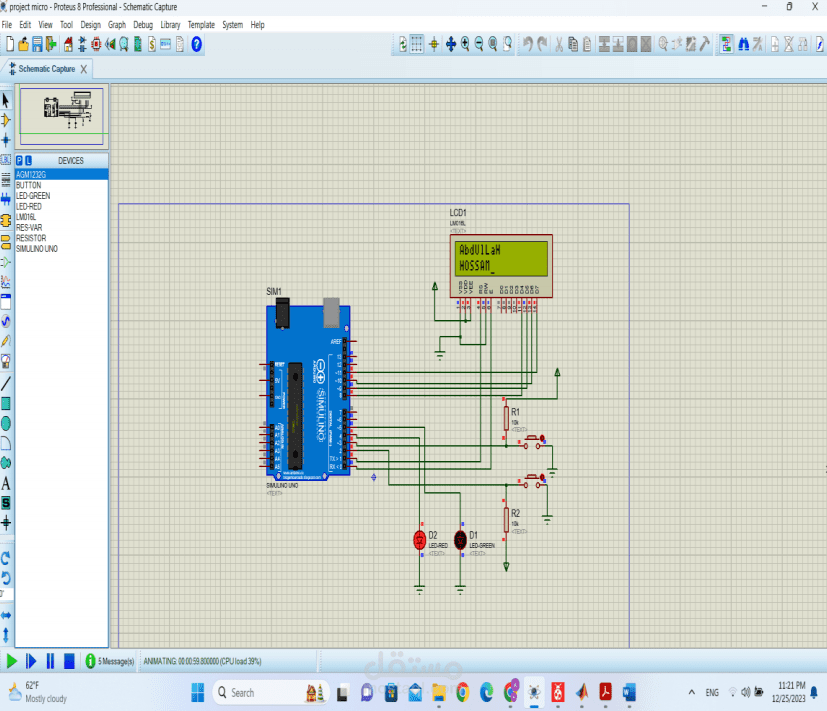This screenshot has width=827, height=711.
Task: Pause the running simulation
Action: [50, 661]
